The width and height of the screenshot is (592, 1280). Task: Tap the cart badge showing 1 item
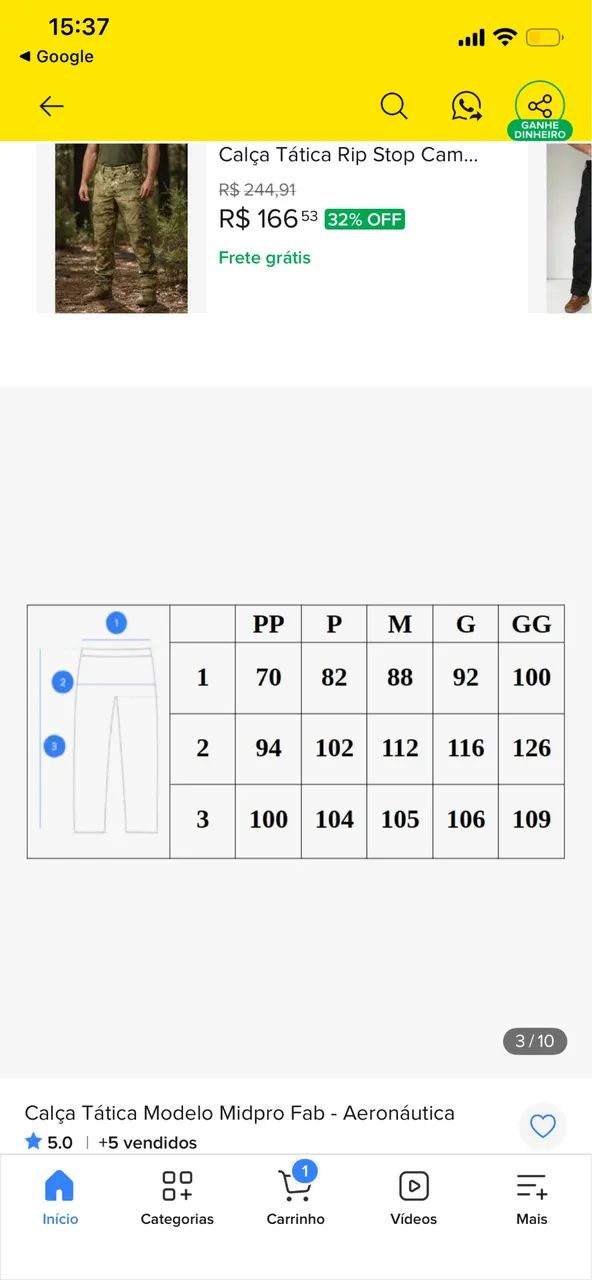pyautogui.click(x=304, y=1171)
